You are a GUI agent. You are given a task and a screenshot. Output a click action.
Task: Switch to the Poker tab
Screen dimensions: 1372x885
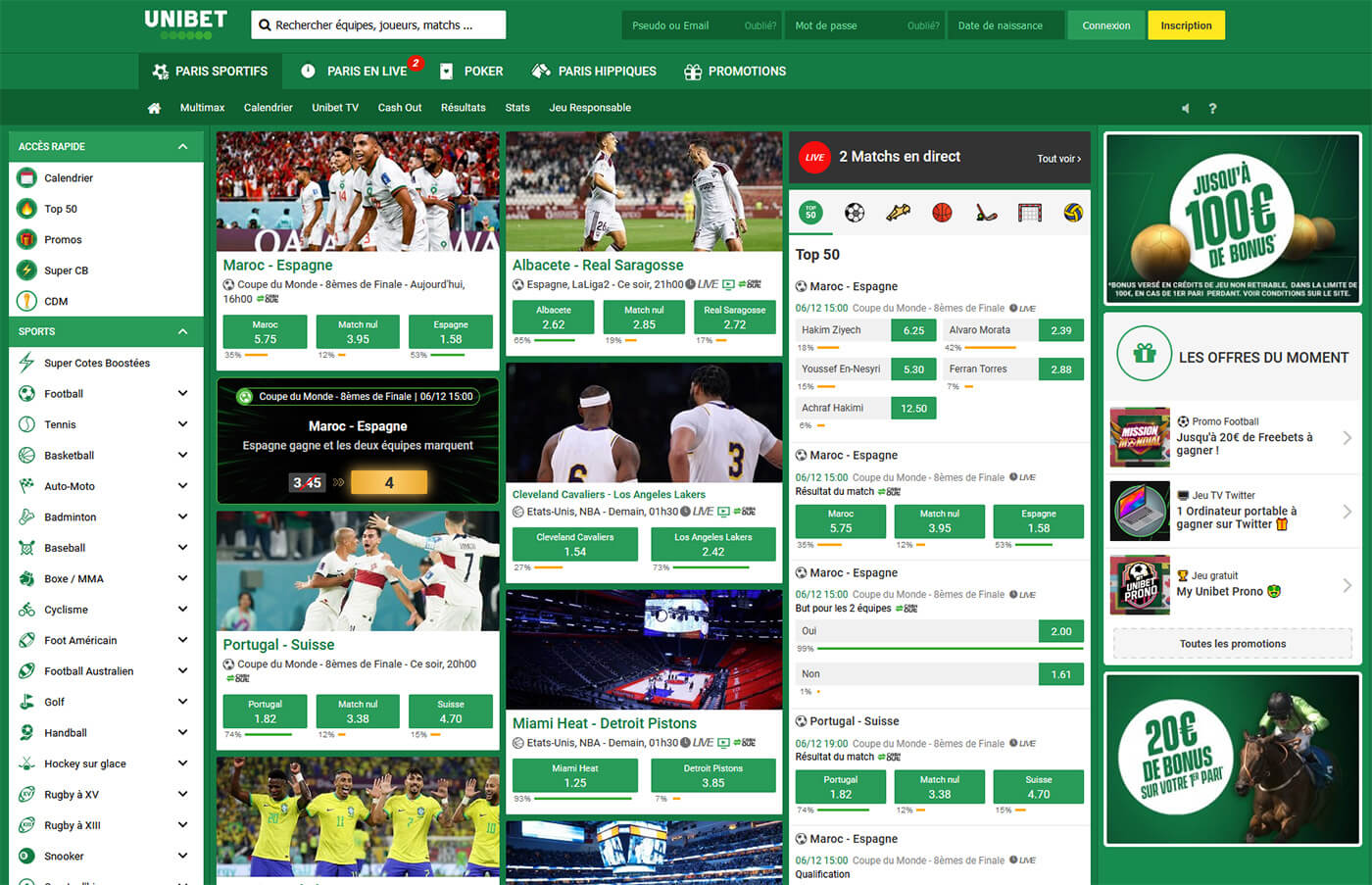(471, 71)
